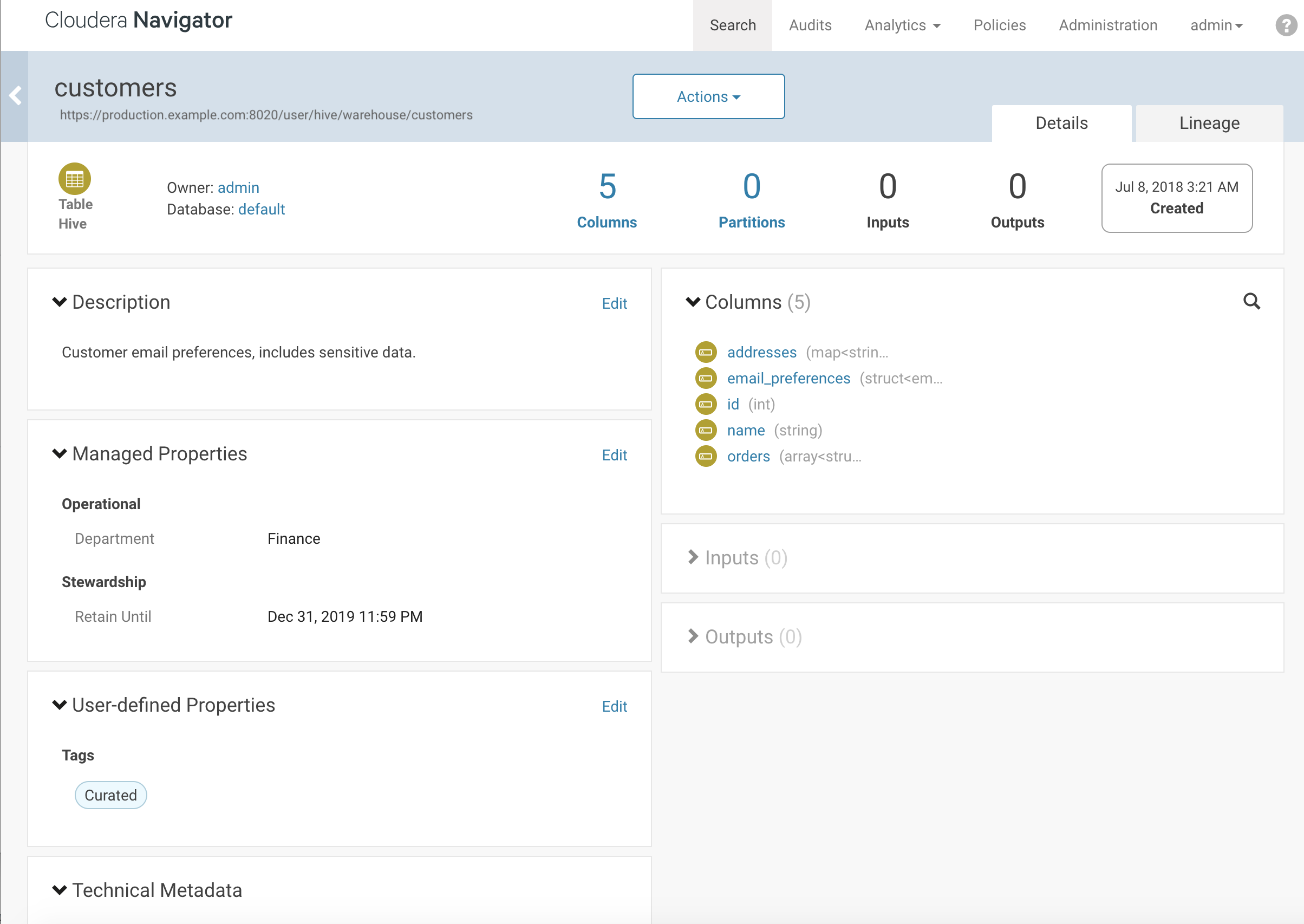
Task: Click the name column icon
Action: 706,430
